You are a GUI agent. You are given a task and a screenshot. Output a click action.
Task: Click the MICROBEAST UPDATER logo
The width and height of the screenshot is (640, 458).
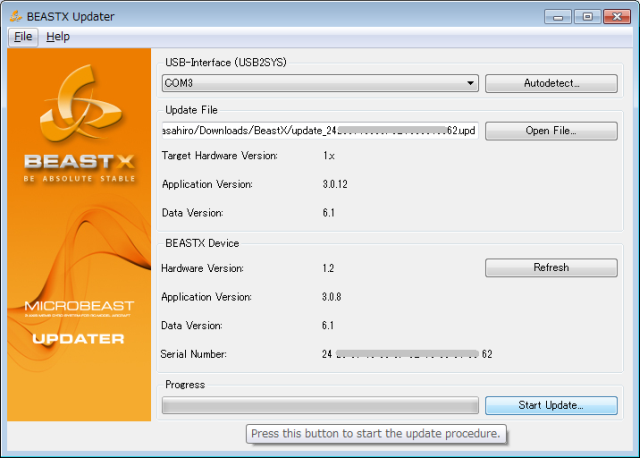(79, 320)
